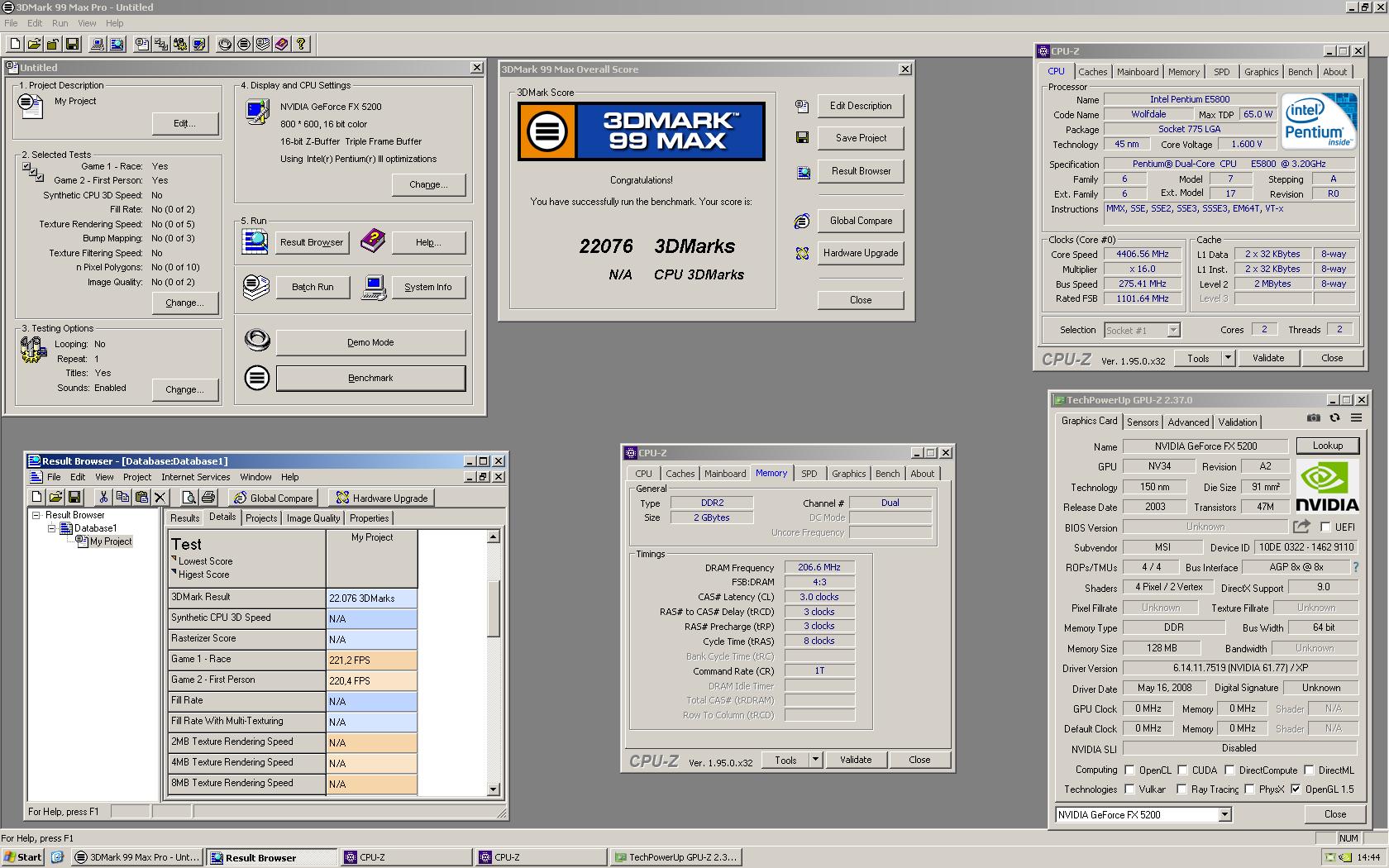The width and height of the screenshot is (1389, 868).
Task: Click the Lookup button in GPU-Z
Action: click(x=1328, y=446)
